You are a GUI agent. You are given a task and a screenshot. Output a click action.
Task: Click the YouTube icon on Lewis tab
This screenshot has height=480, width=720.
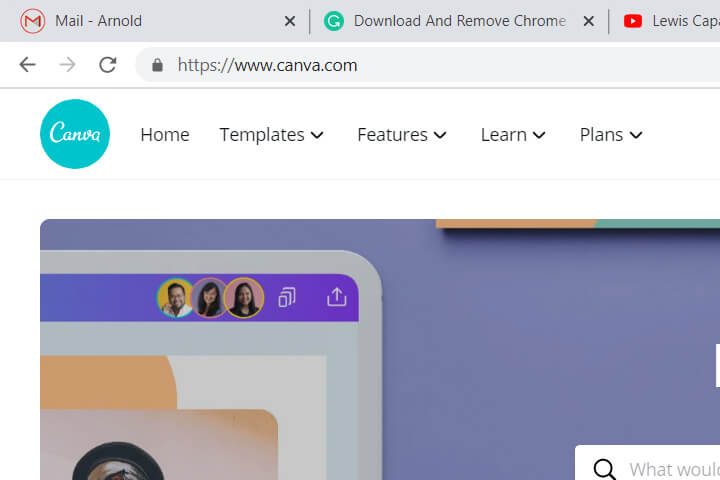tap(633, 21)
